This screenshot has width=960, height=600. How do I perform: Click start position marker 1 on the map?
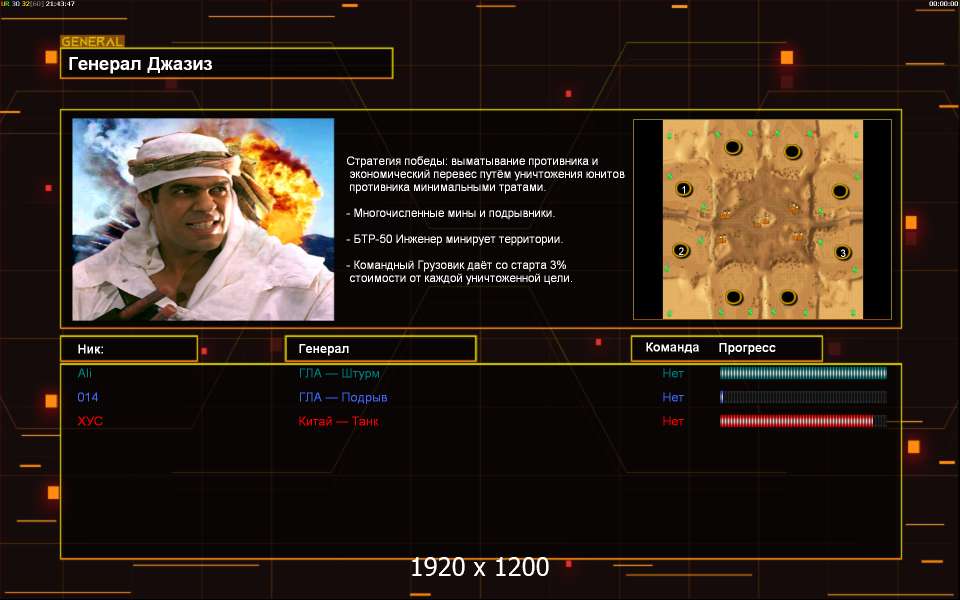684,189
